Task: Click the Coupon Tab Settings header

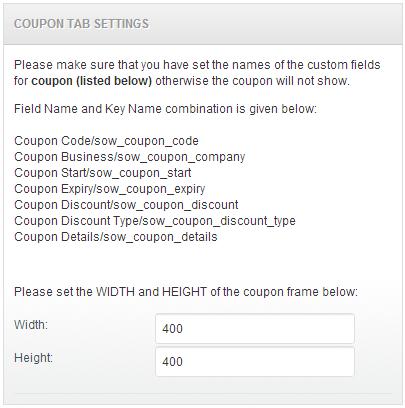Action: coord(81,24)
